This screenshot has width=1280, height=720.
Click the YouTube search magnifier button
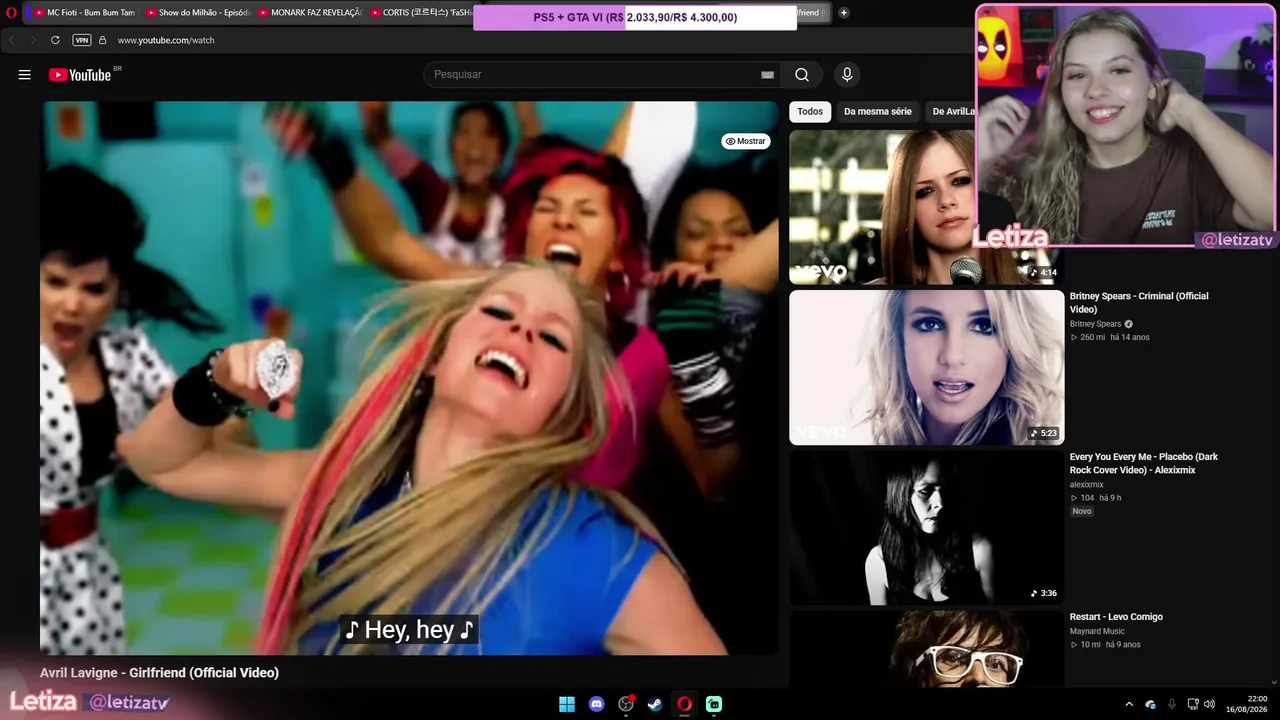coord(802,75)
